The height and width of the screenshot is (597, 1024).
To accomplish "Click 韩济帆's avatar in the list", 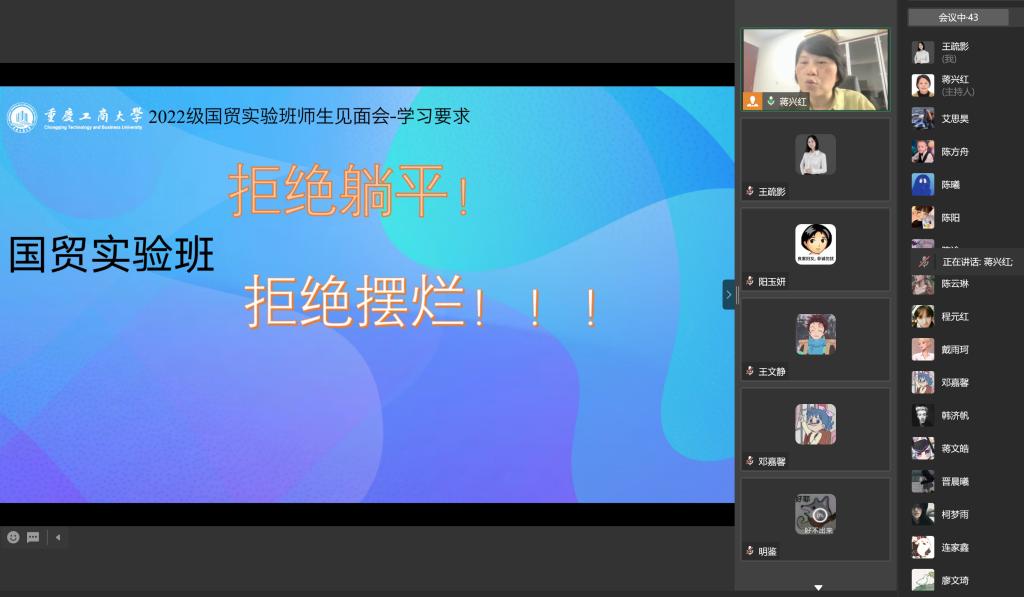I will pos(922,415).
